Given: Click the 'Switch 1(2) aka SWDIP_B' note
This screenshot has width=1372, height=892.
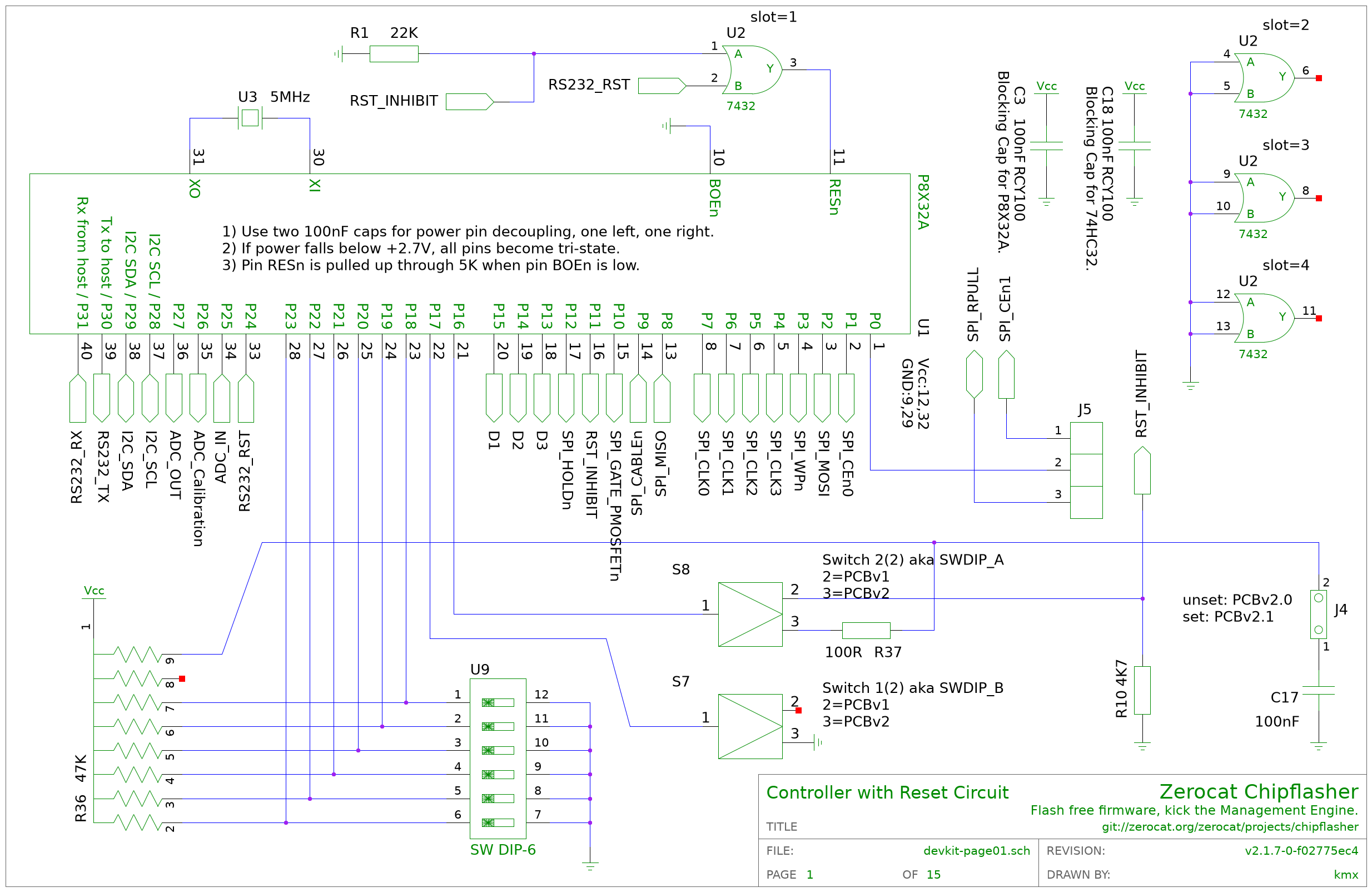Looking at the screenshot, I should (913, 687).
